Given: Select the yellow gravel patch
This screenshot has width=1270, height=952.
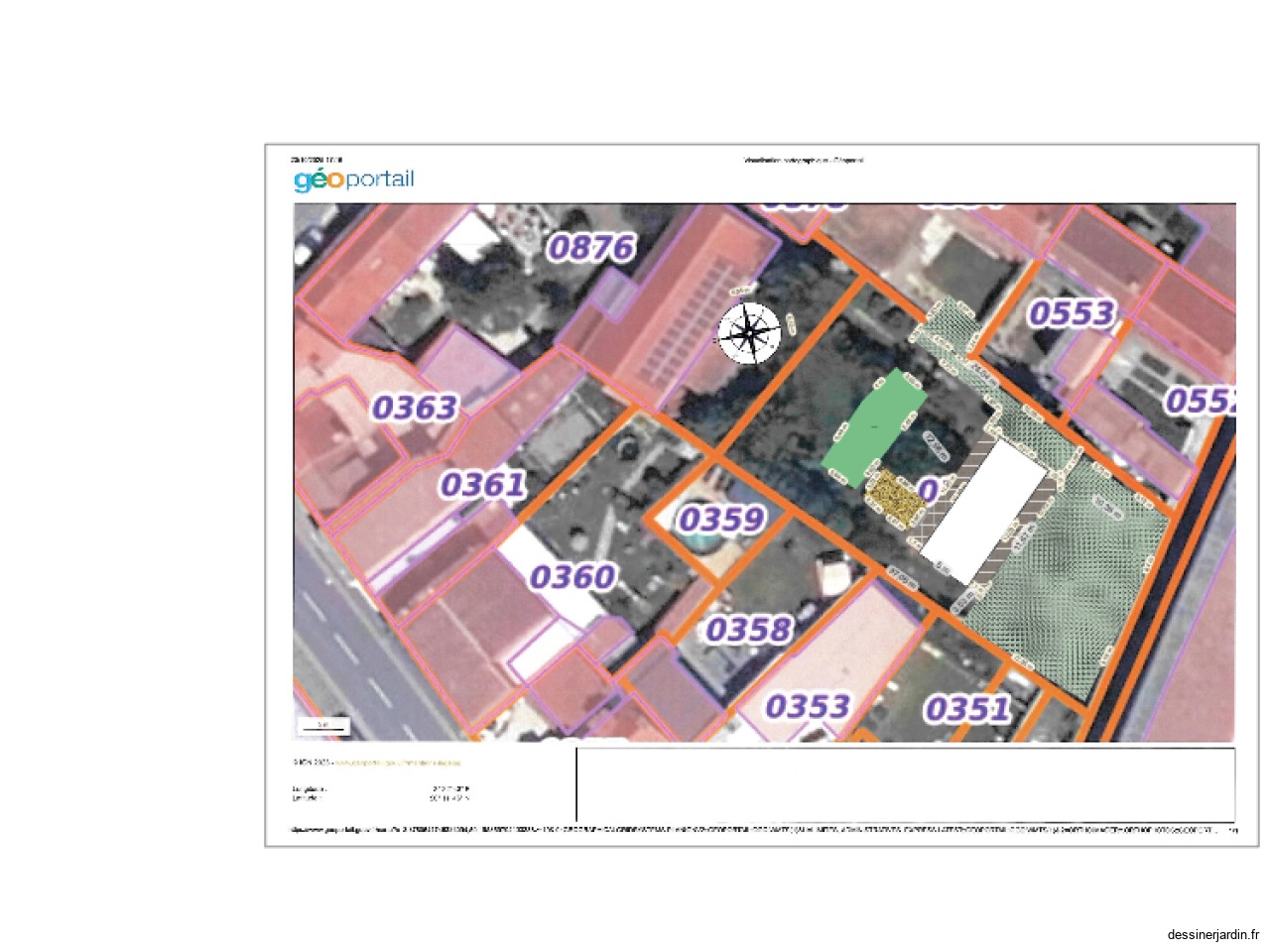Looking at the screenshot, I should click(895, 500).
